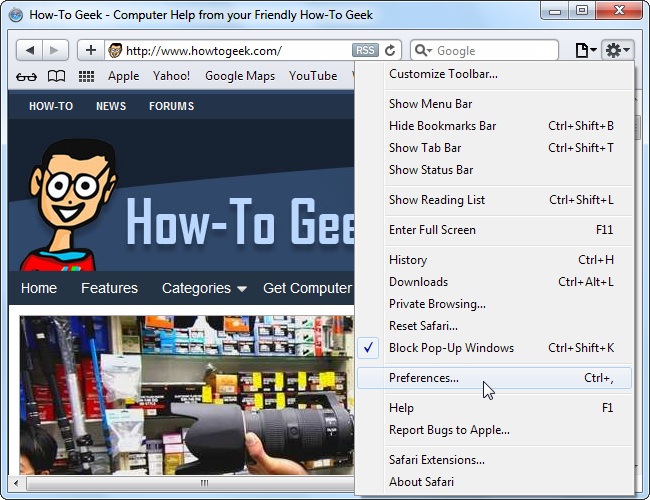The width and height of the screenshot is (650, 500).
Task: Open the Google Maps bookmark link
Action: 241,76
